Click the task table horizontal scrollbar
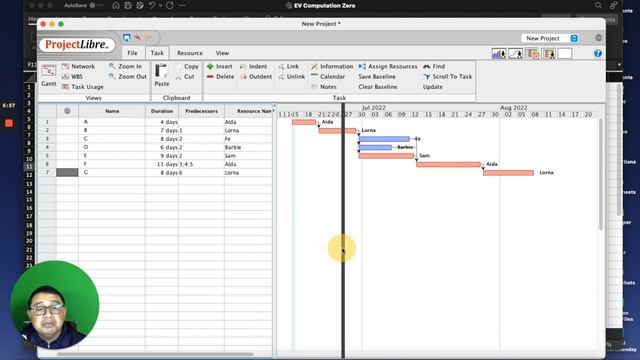The width and height of the screenshot is (640, 360). [x=155, y=354]
